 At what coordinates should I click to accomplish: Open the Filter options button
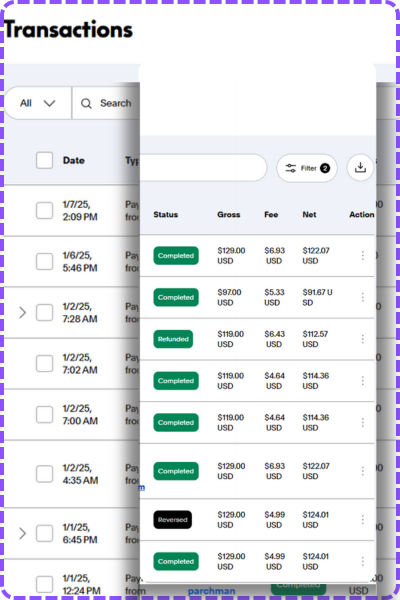(307, 168)
